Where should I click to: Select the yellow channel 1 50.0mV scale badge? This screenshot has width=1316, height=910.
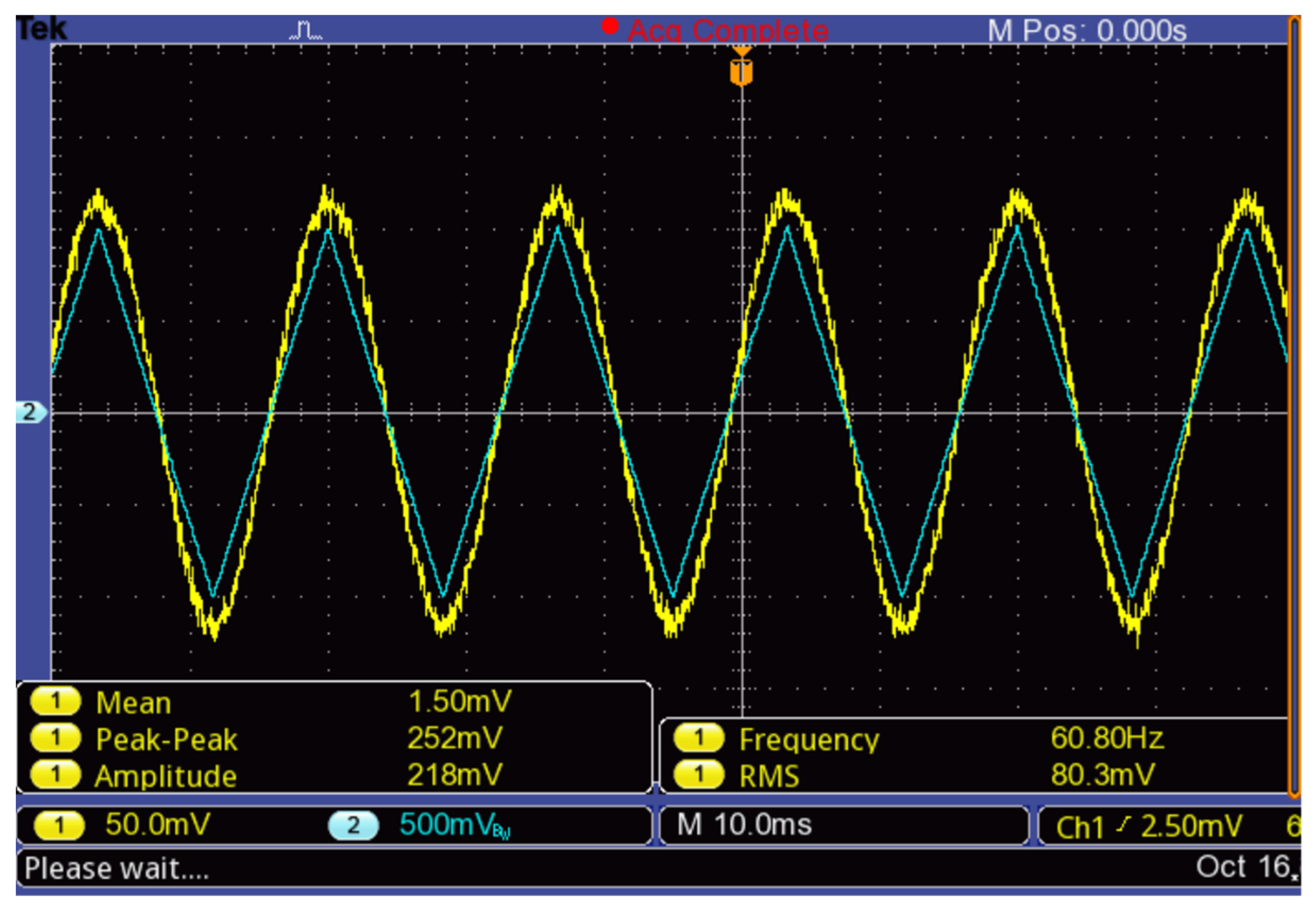pyautogui.click(x=59, y=826)
